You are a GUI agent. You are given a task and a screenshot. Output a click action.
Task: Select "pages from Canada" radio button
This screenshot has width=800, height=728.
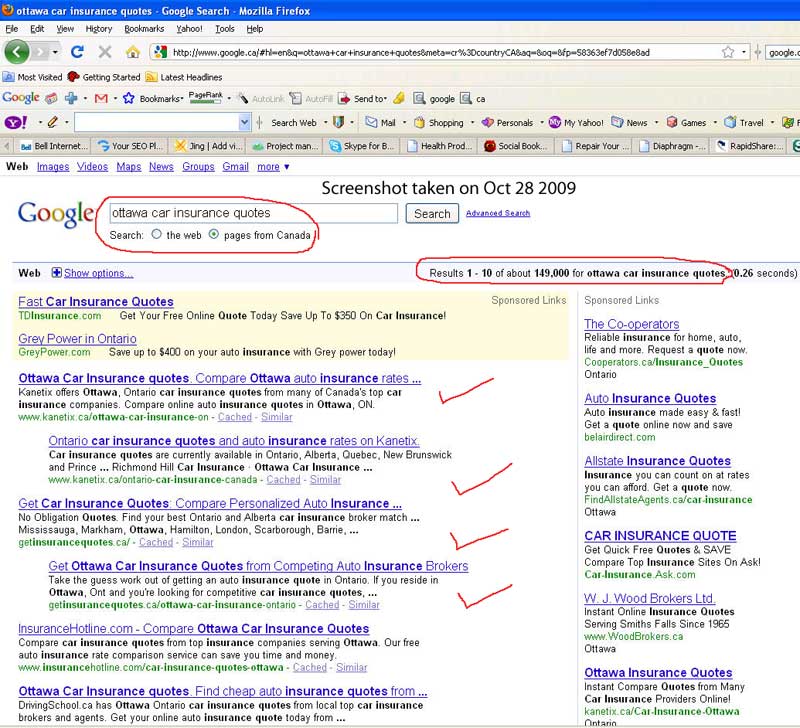click(x=214, y=235)
